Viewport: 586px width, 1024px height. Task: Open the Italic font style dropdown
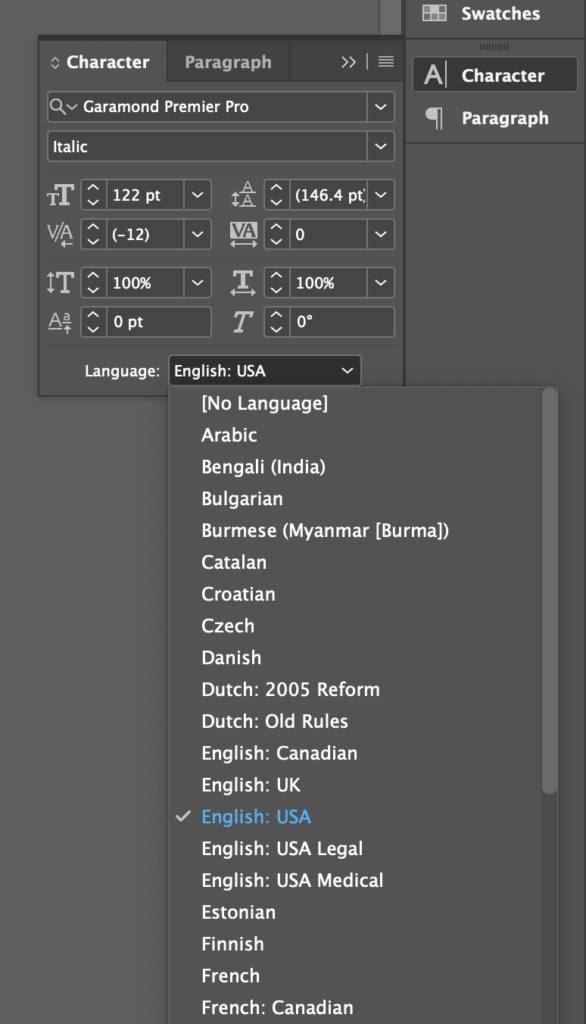point(381,146)
